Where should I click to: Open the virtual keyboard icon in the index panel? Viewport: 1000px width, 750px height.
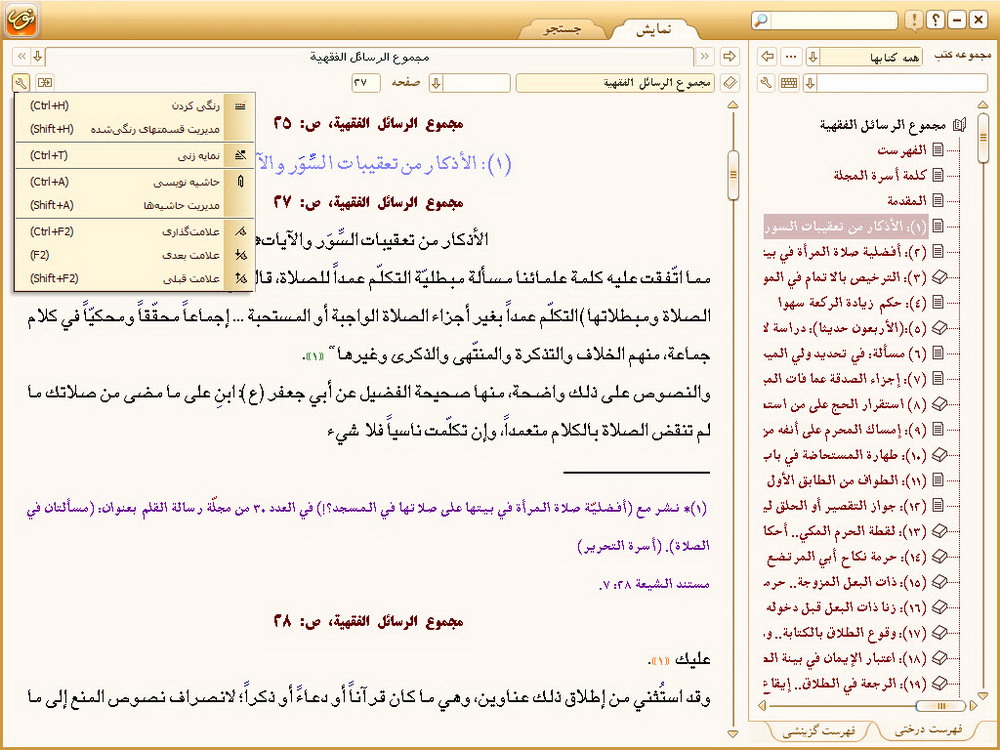pos(789,83)
